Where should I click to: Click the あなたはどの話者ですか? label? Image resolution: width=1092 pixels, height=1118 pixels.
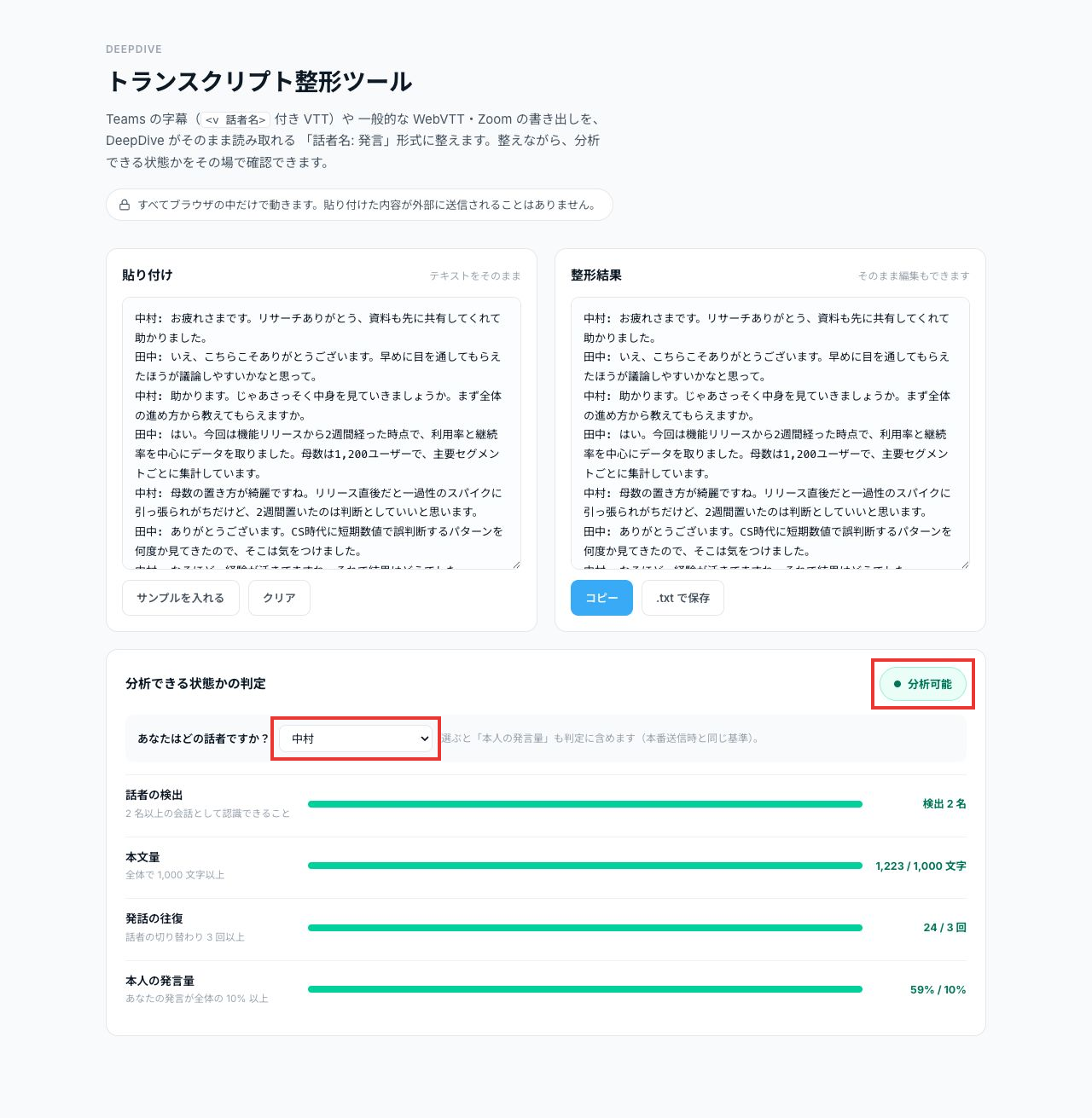(203, 739)
